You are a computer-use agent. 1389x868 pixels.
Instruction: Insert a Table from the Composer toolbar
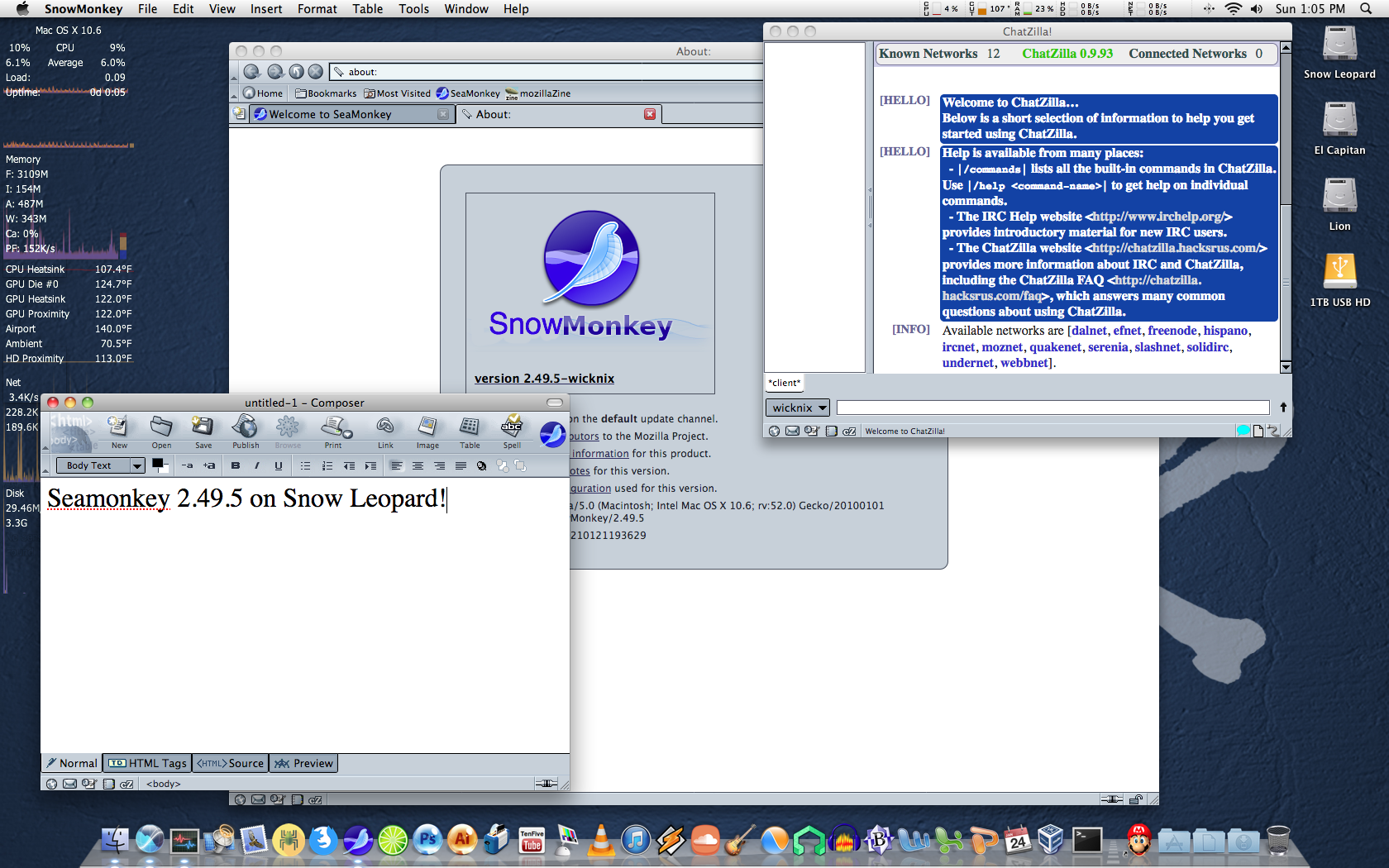pyautogui.click(x=470, y=432)
